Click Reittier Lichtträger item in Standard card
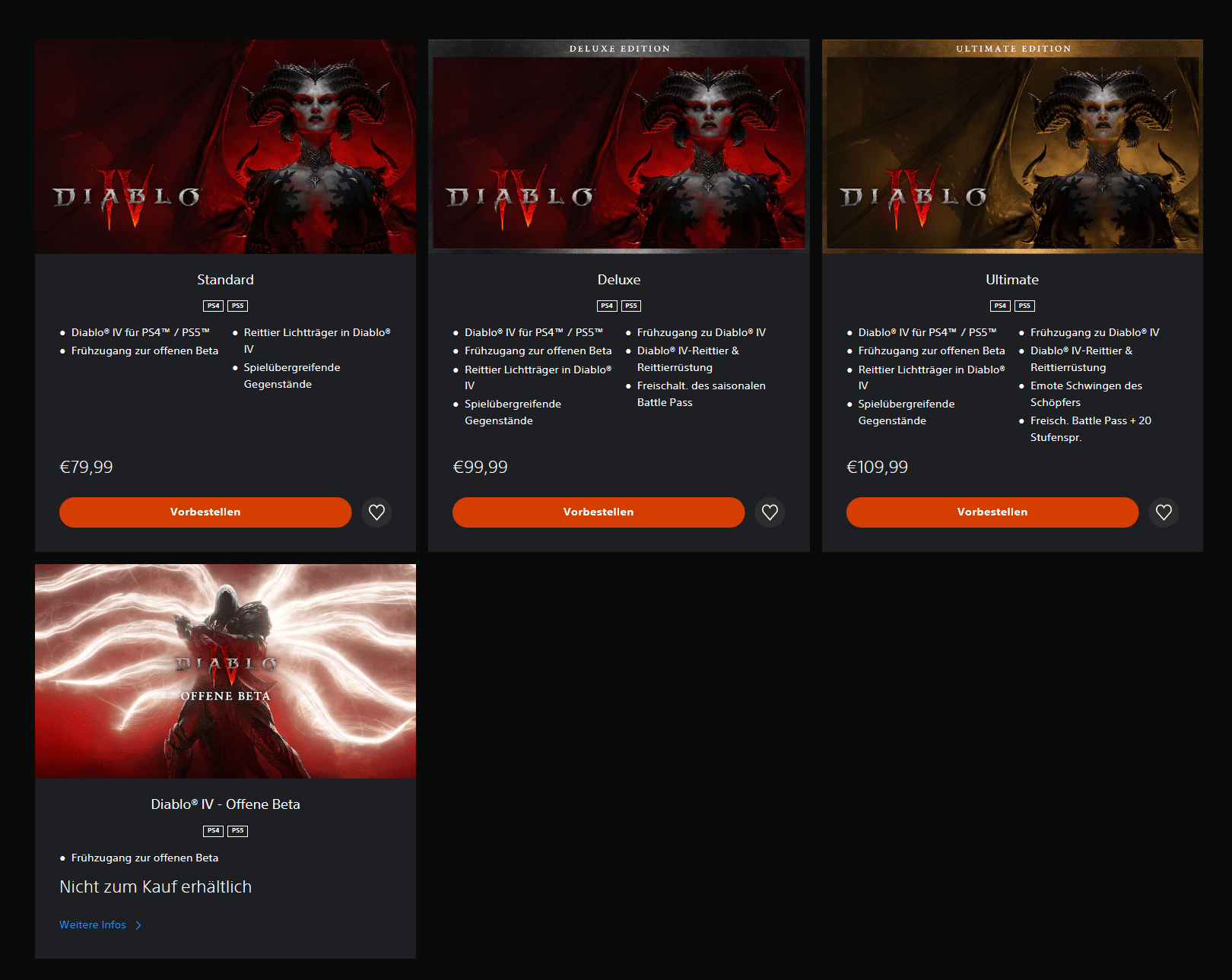This screenshot has height=980, width=1232. coord(317,341)
